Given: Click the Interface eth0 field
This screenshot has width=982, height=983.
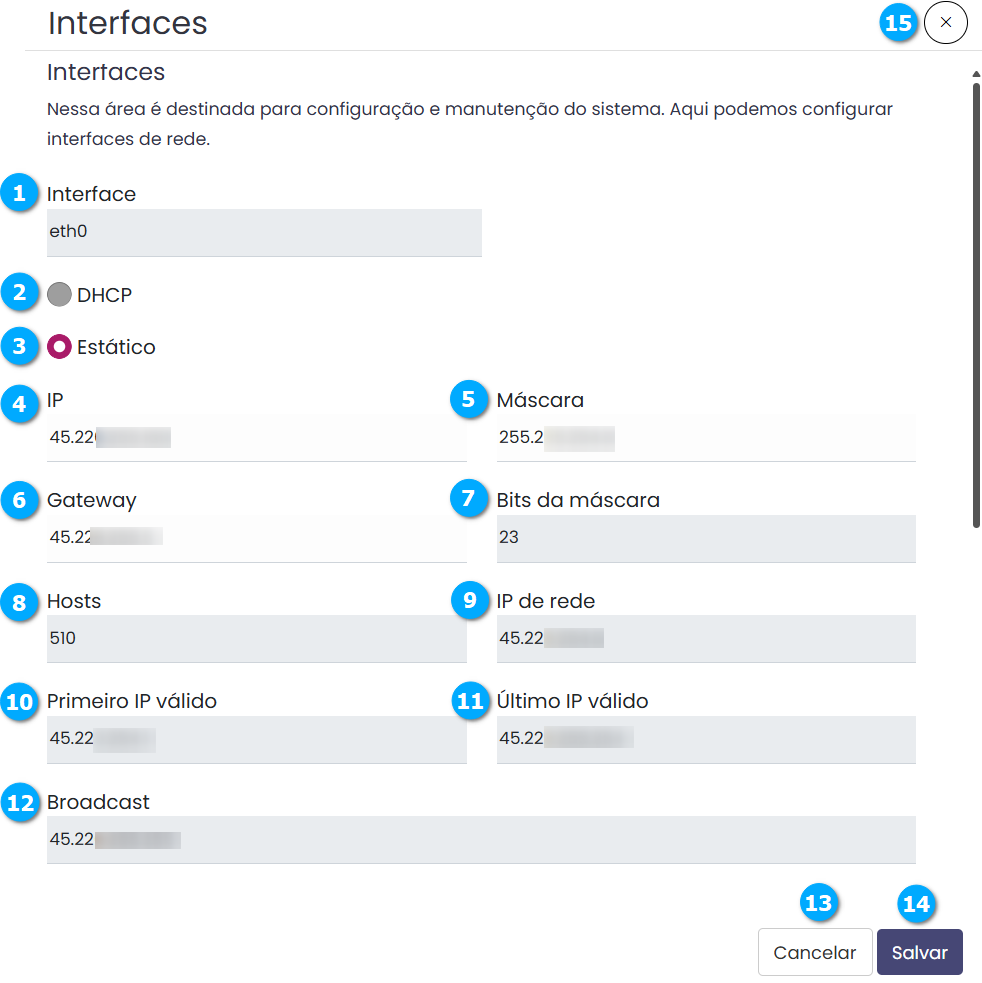Looking at the screenshot, I should click(x=264, y=233).
